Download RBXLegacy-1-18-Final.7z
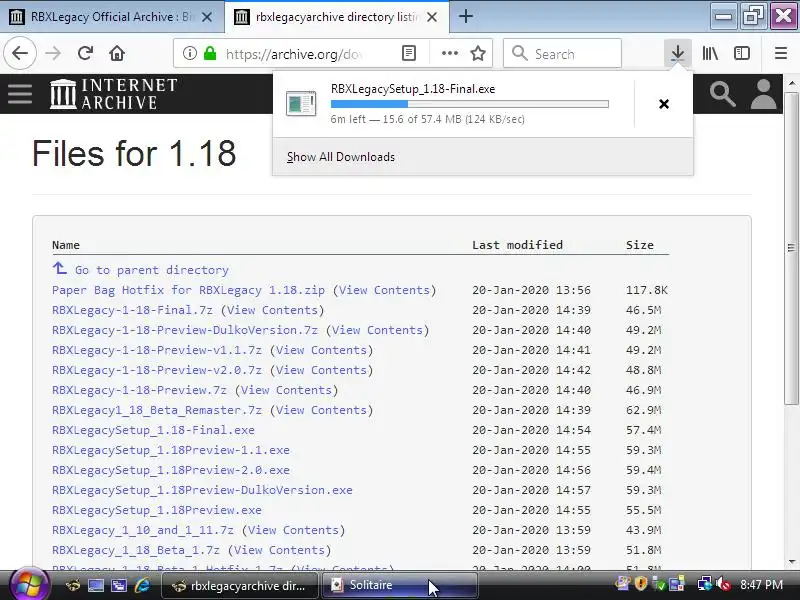This screenshot has width=800, height=600. coord(132,310)
